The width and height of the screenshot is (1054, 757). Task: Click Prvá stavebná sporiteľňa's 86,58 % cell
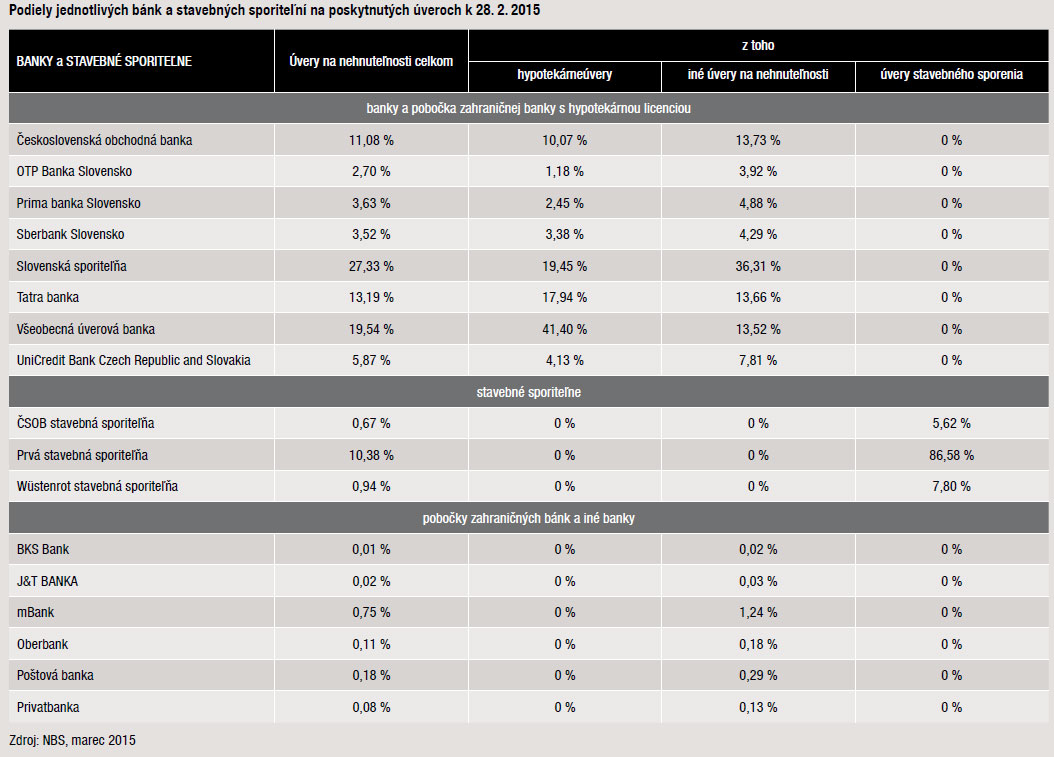point(951,455)
